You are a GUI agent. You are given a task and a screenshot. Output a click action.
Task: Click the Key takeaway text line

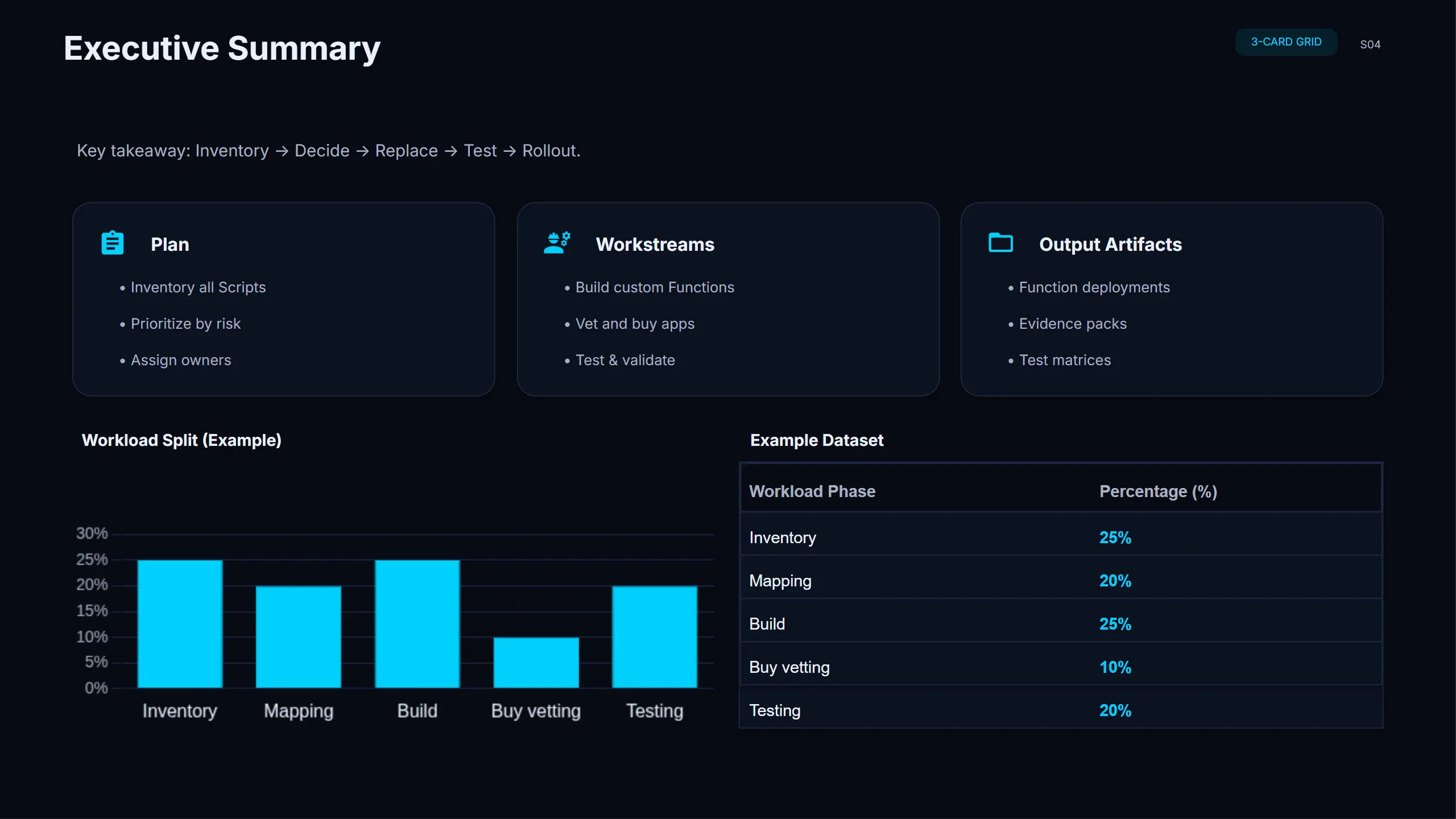click(328, 151)
